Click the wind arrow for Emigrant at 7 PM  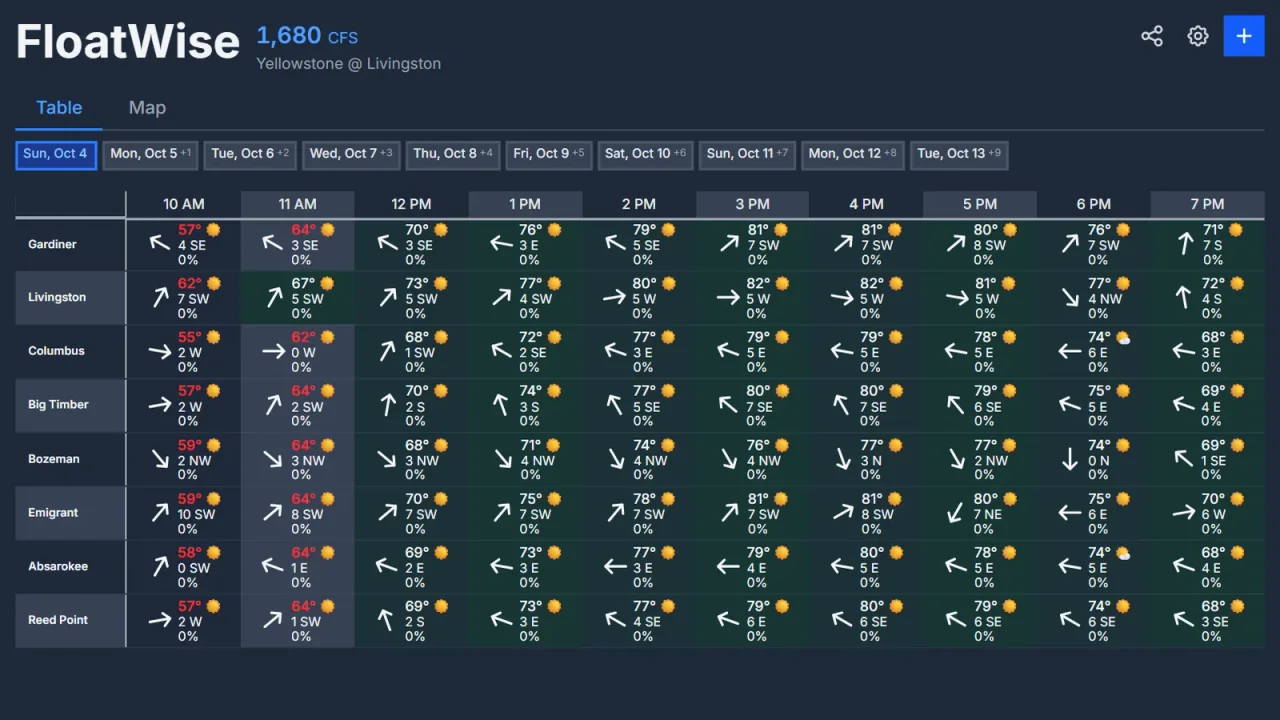click(x=1184, y=513)
